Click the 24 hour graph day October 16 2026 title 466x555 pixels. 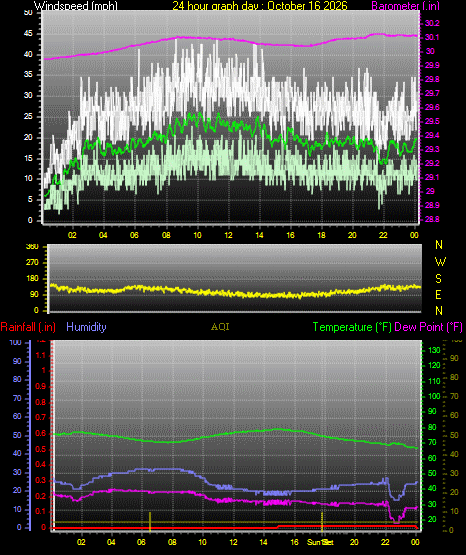click(260, 6)
